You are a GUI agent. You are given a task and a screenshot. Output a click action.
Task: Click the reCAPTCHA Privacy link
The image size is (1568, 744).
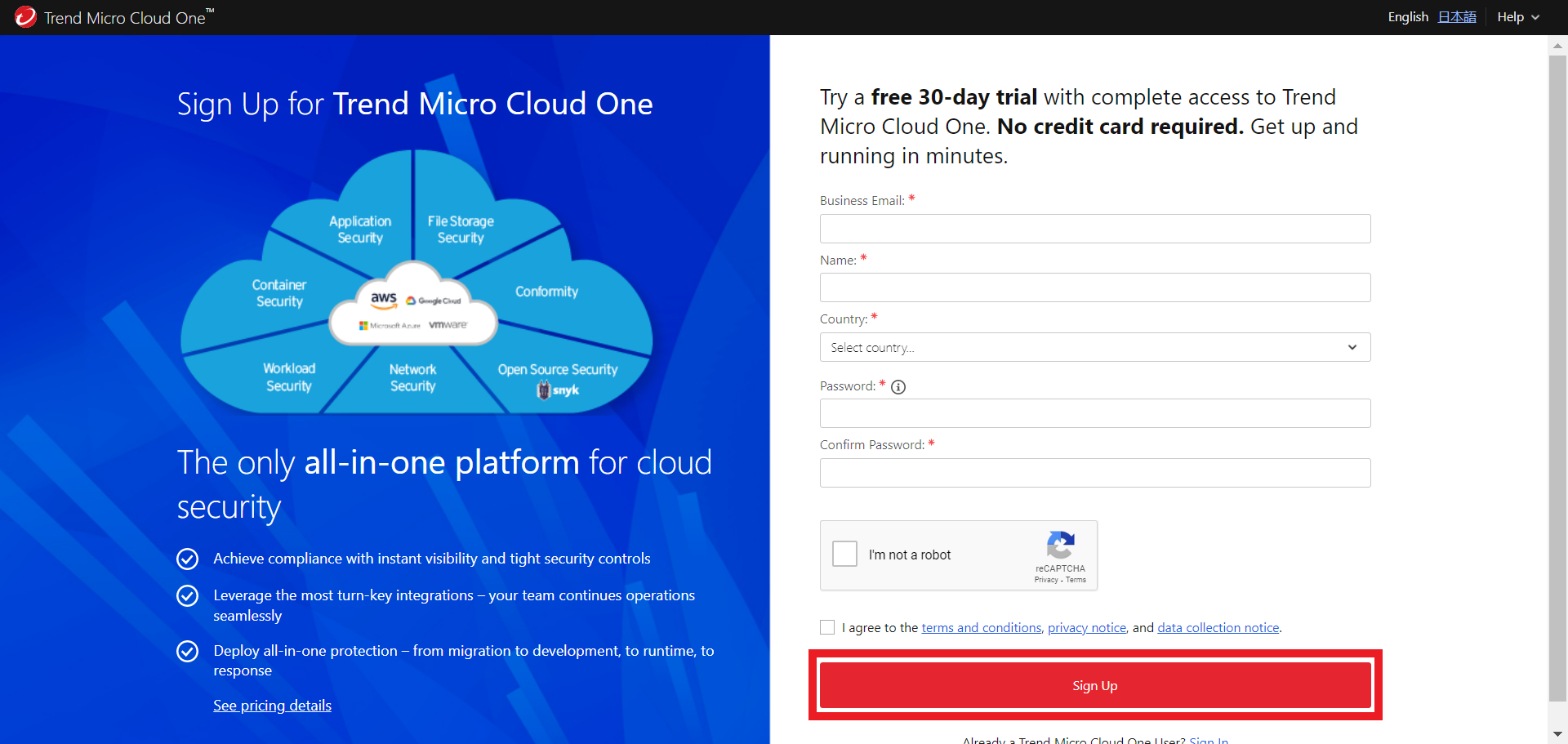tap(1045, 580)
